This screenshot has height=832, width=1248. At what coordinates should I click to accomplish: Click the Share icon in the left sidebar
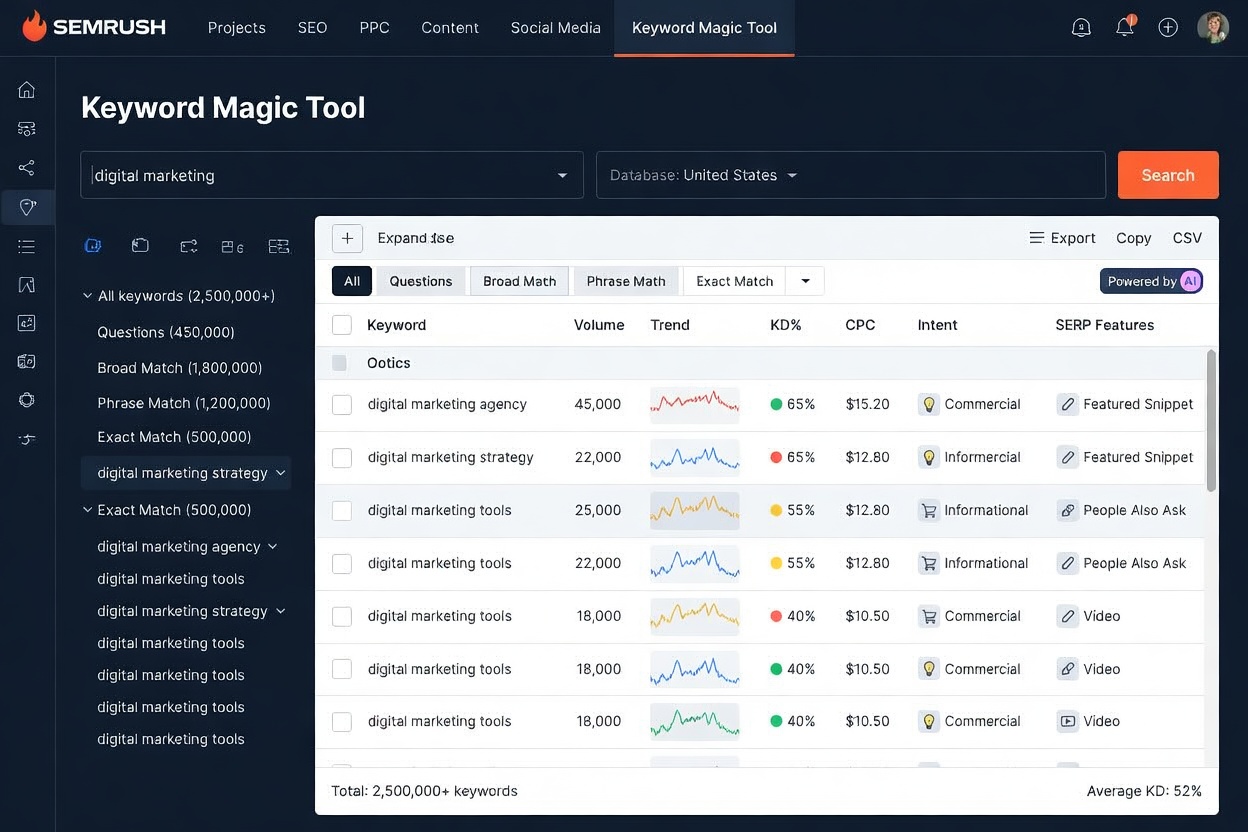(x=26, y=167)
